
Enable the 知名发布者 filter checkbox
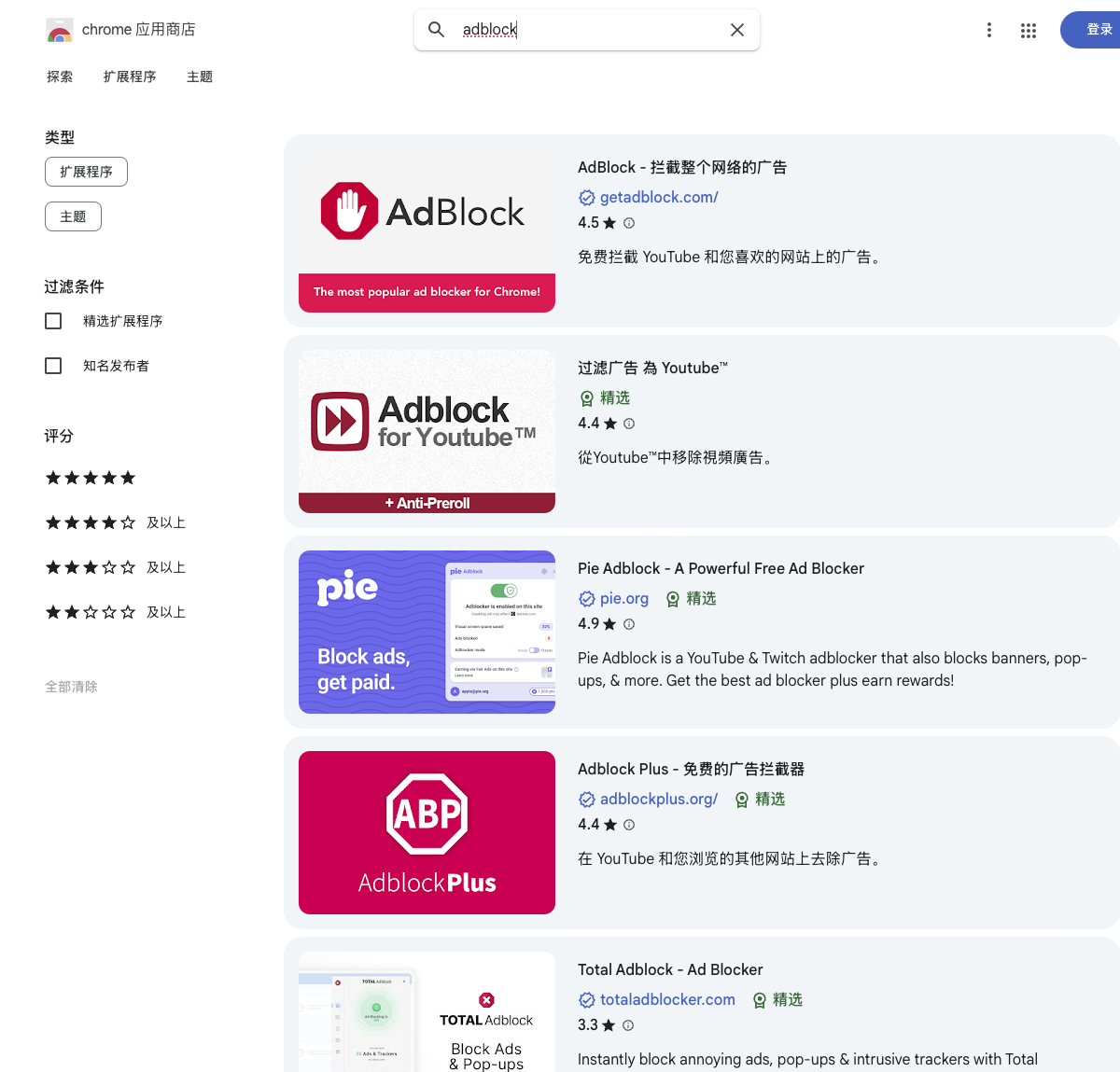pos(53,365)
